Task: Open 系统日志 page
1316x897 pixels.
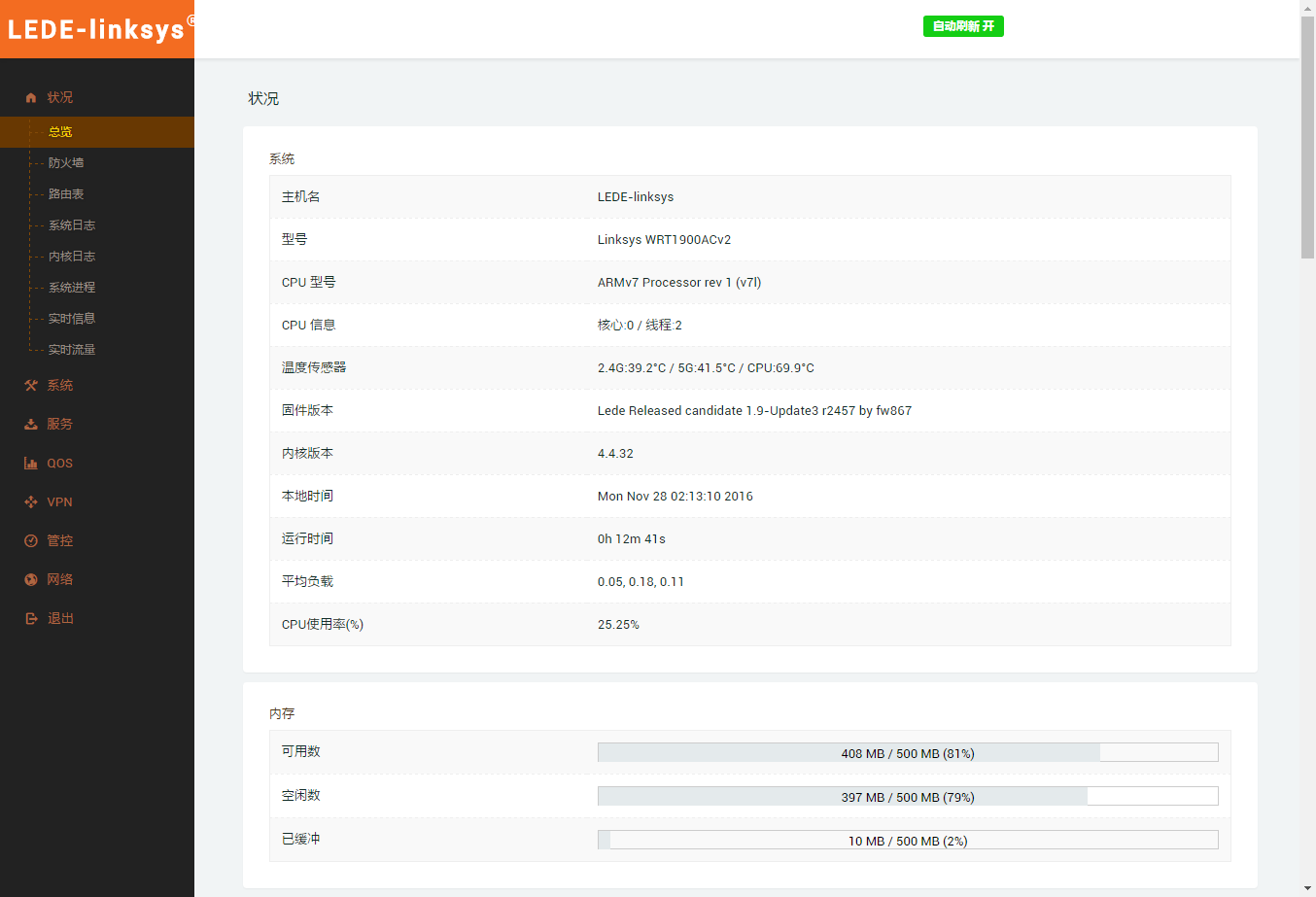Action: [72, 225]
